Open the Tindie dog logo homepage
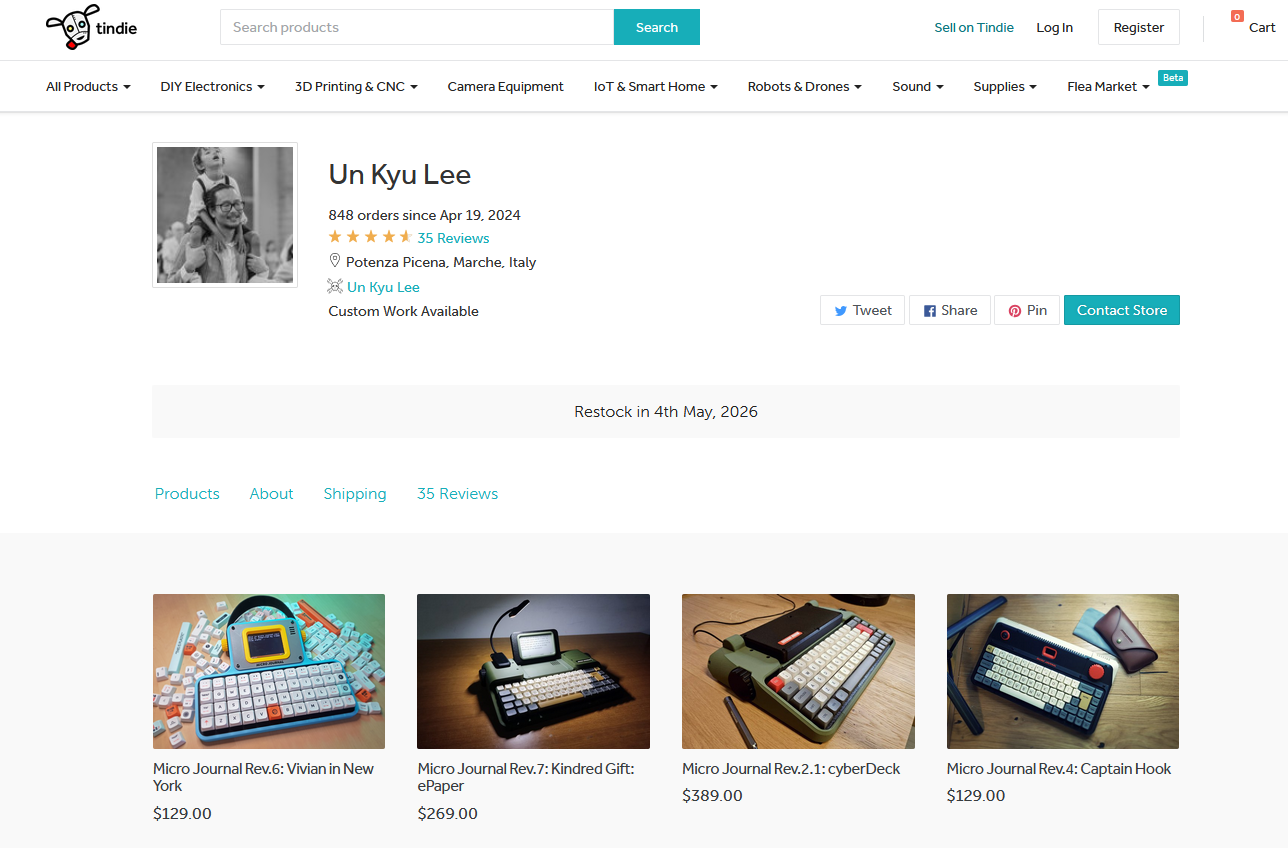The width and height of the screenshot is (1288, 848). coord(91,27)
